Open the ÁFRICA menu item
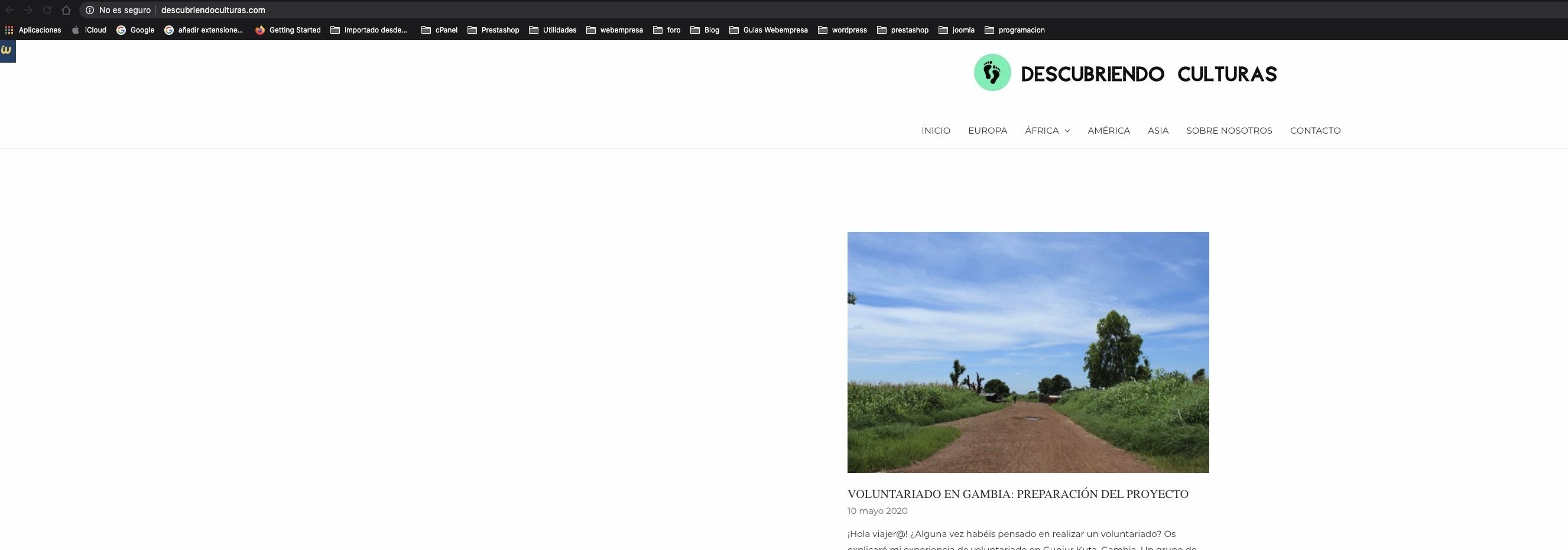This screenshot has height=550, width=1568. point(1041,130)
